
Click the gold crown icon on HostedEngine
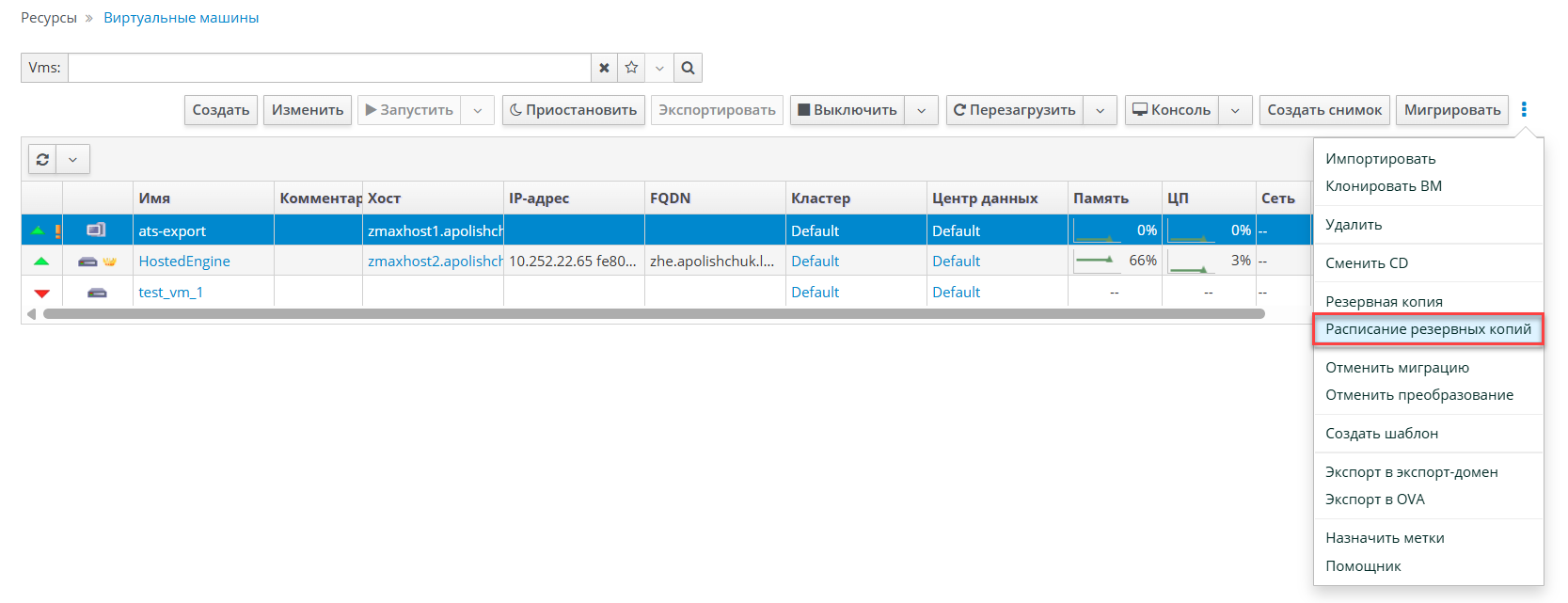110,262
